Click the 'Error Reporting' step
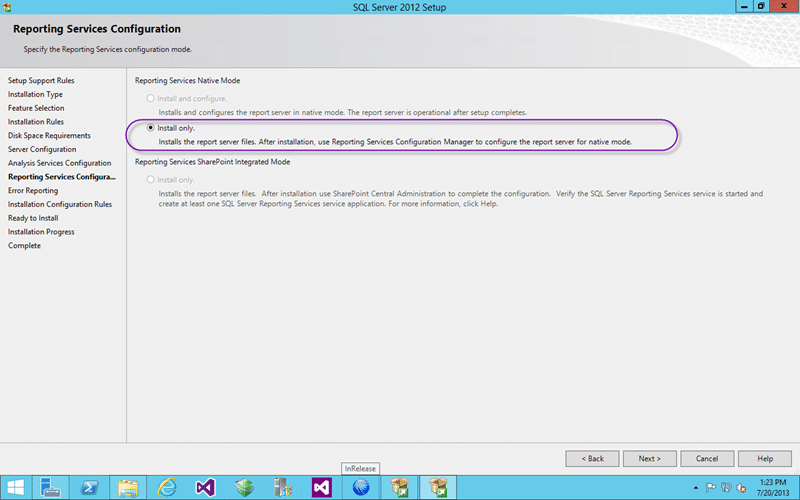 [x=33, y=191]
